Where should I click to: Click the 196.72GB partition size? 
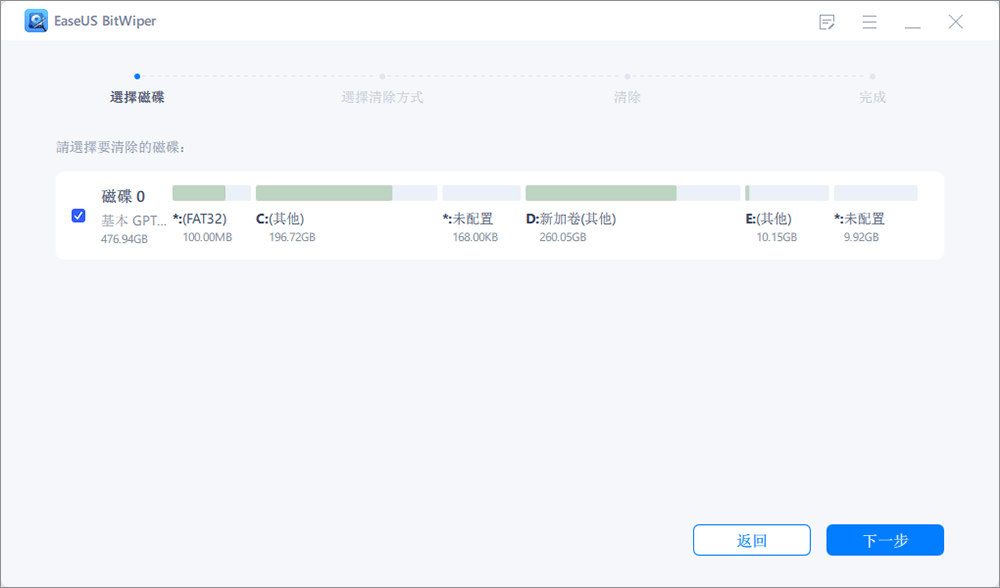292,237
